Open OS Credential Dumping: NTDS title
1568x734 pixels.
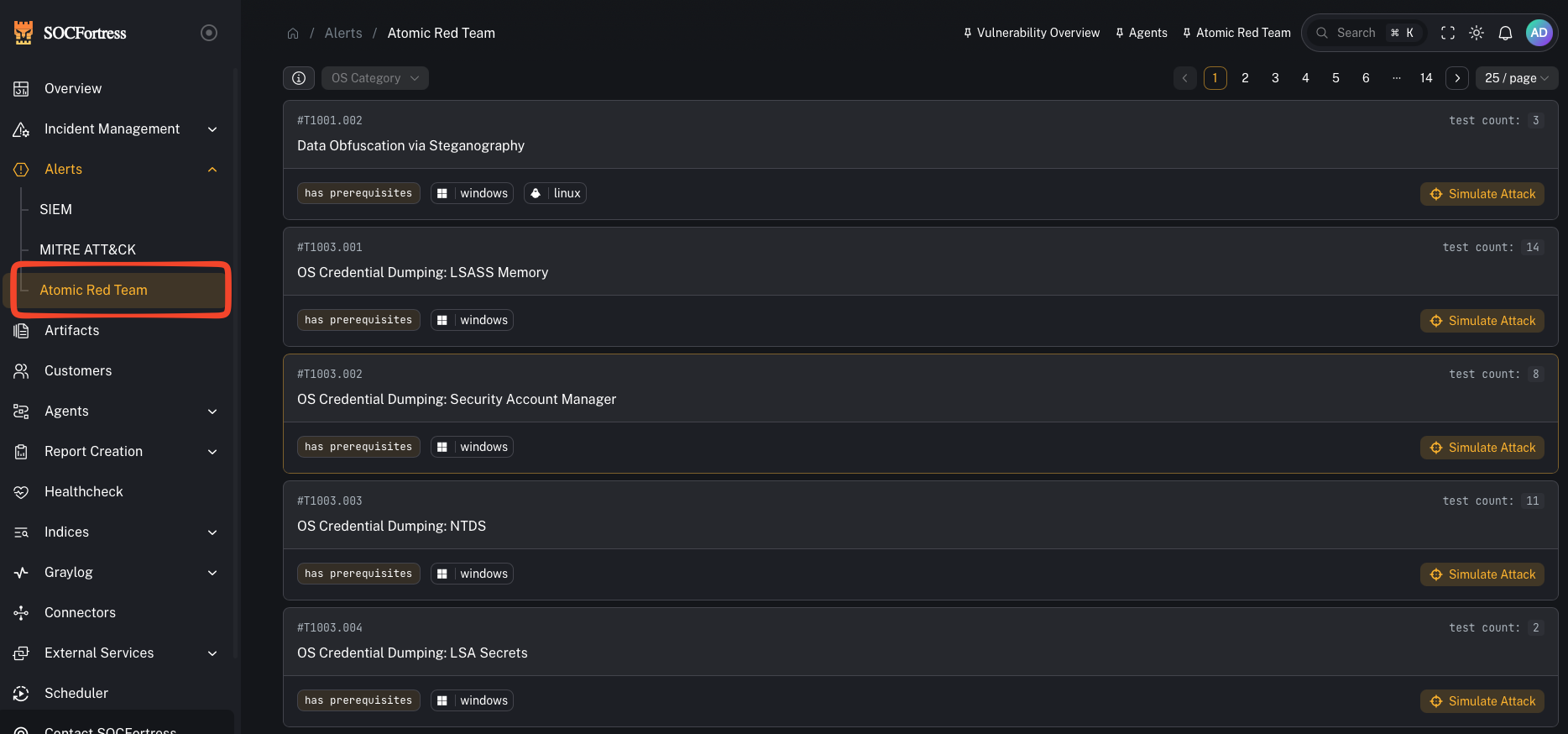391,527
